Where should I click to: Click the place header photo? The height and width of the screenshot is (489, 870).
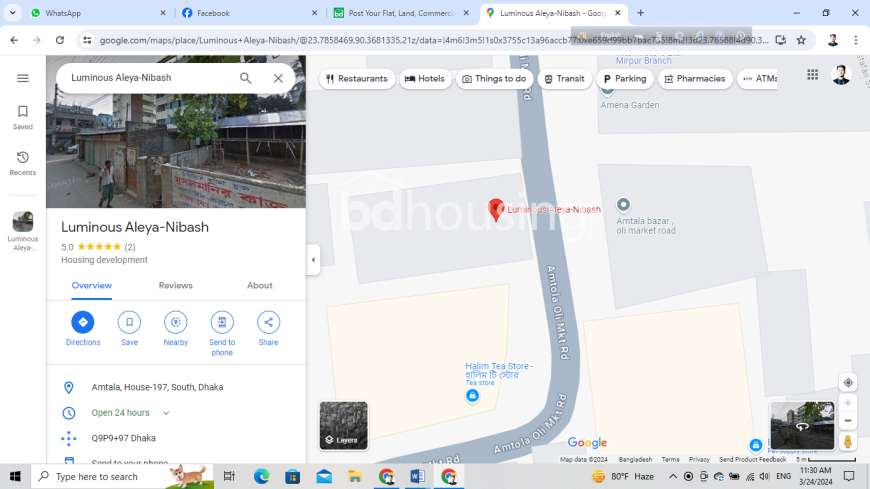[176, 150]
